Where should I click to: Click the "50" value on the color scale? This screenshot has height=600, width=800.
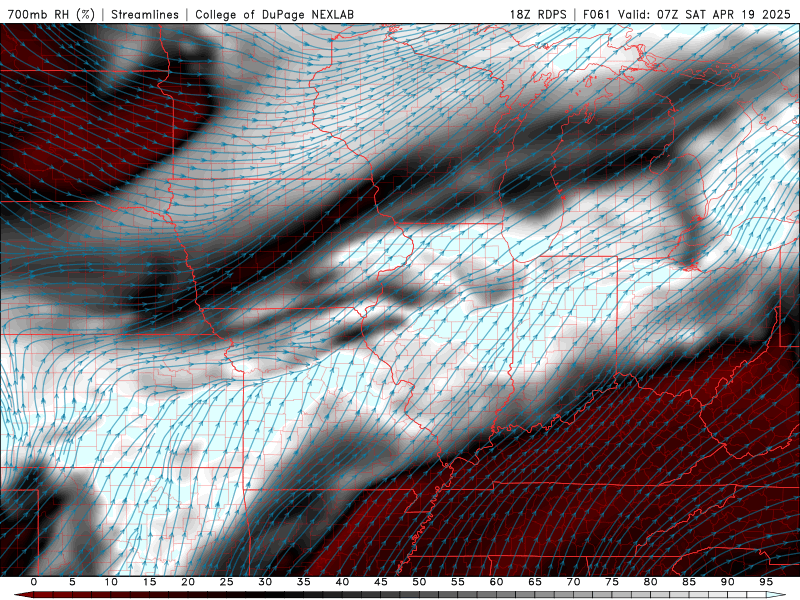coord(419,582)
